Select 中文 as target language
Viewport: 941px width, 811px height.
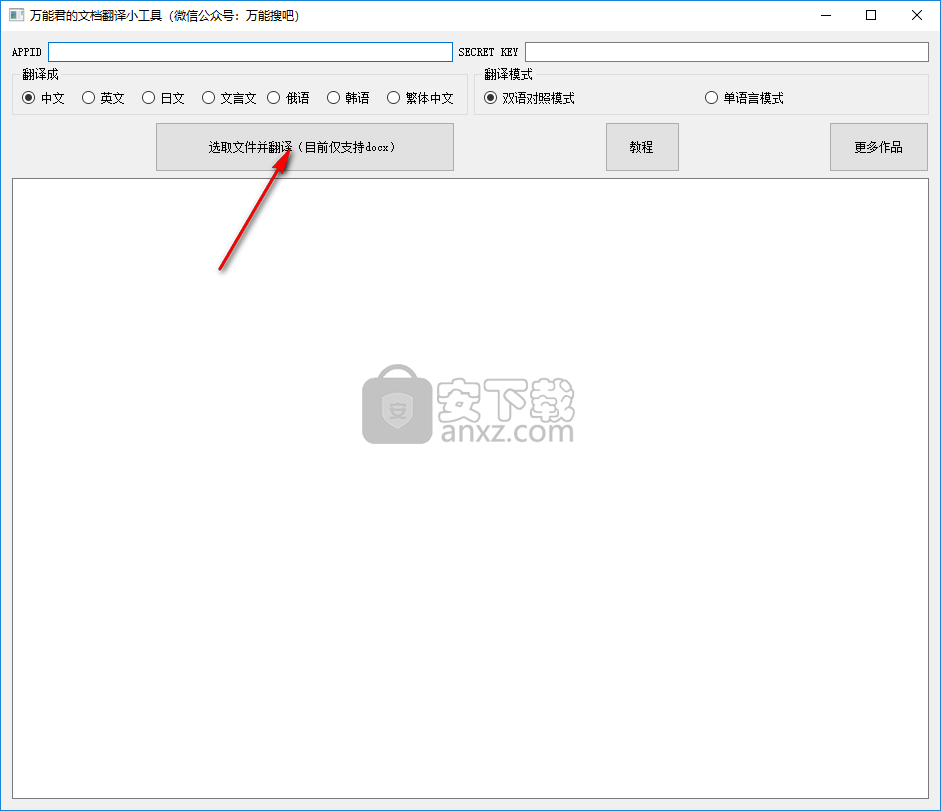43,98
